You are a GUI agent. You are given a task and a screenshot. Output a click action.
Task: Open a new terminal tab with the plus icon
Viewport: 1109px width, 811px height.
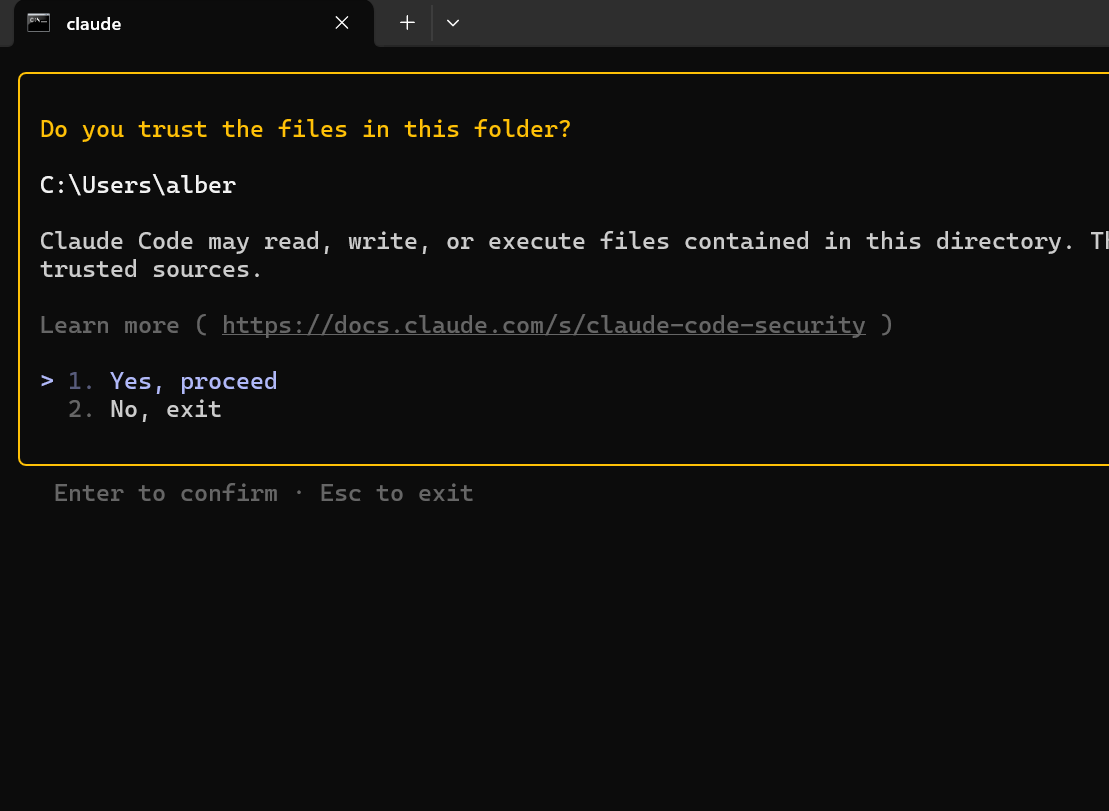tap(406, 22)
